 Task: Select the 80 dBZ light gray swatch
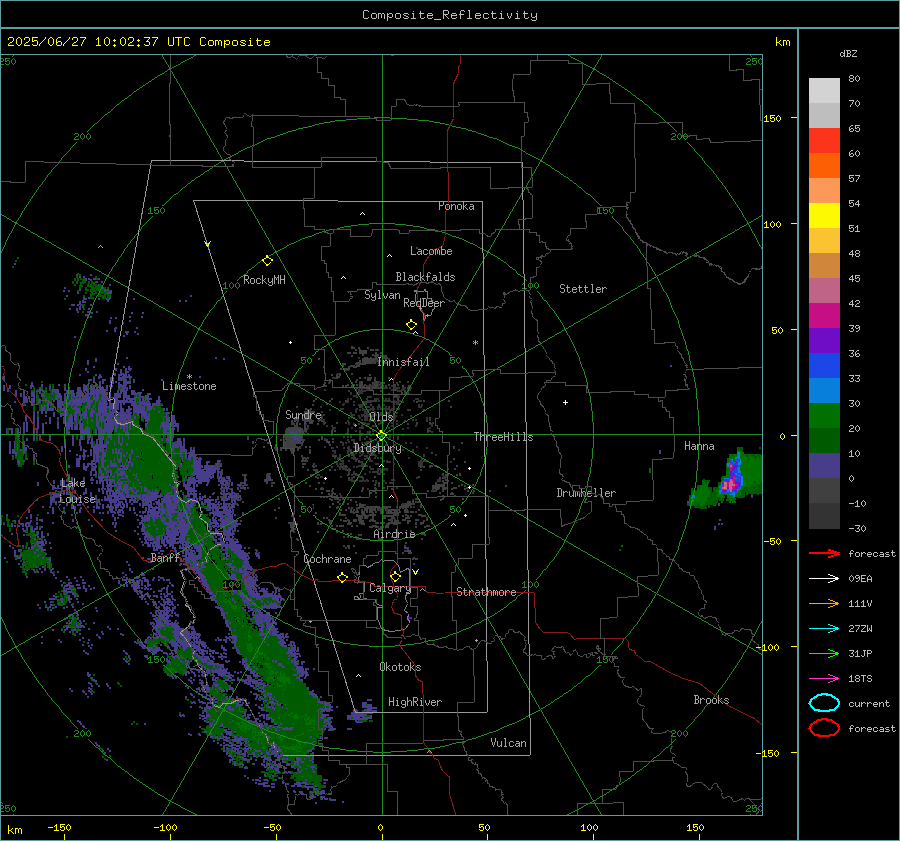824,91
